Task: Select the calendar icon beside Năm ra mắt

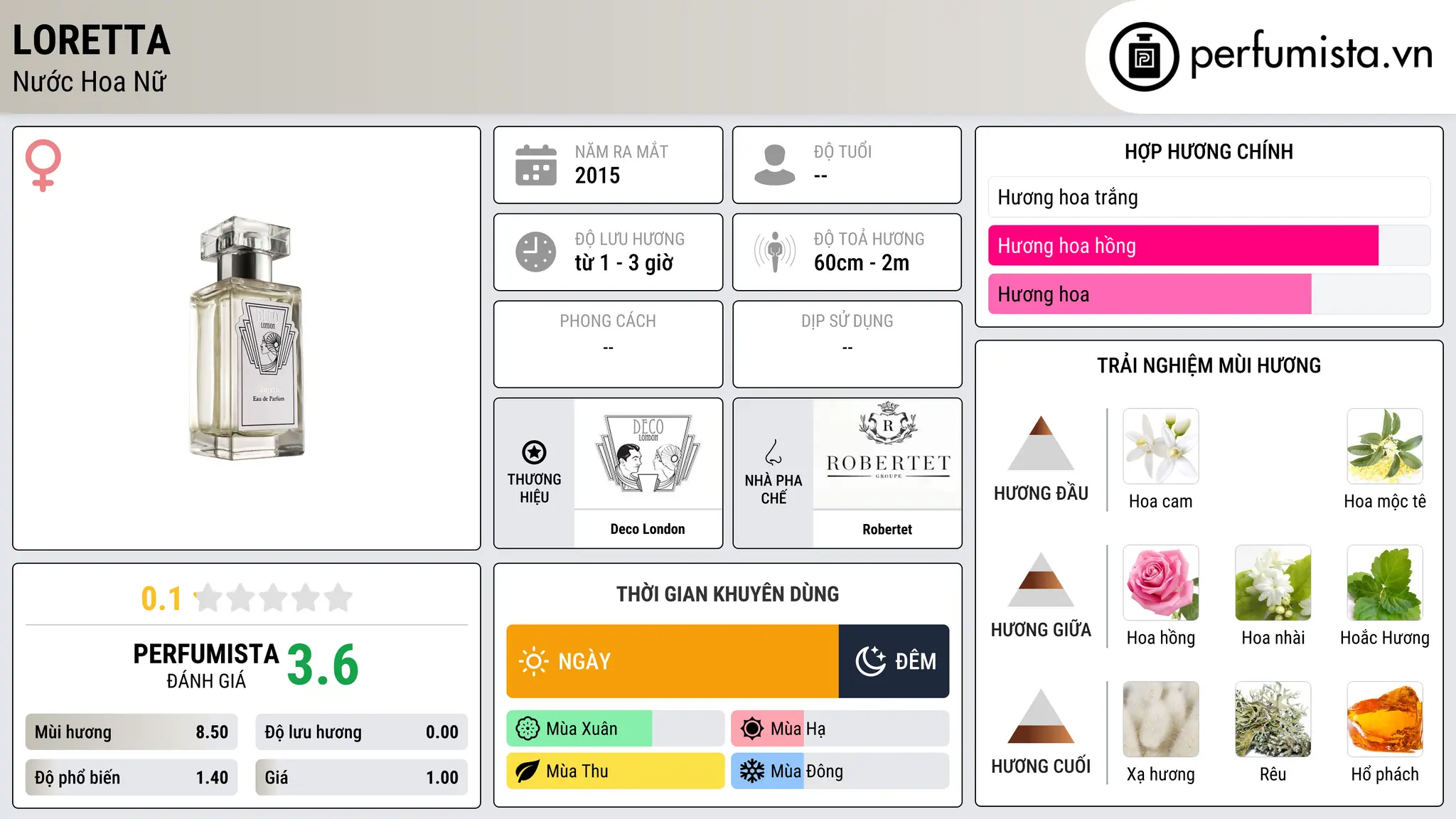Action: point(536,165)
